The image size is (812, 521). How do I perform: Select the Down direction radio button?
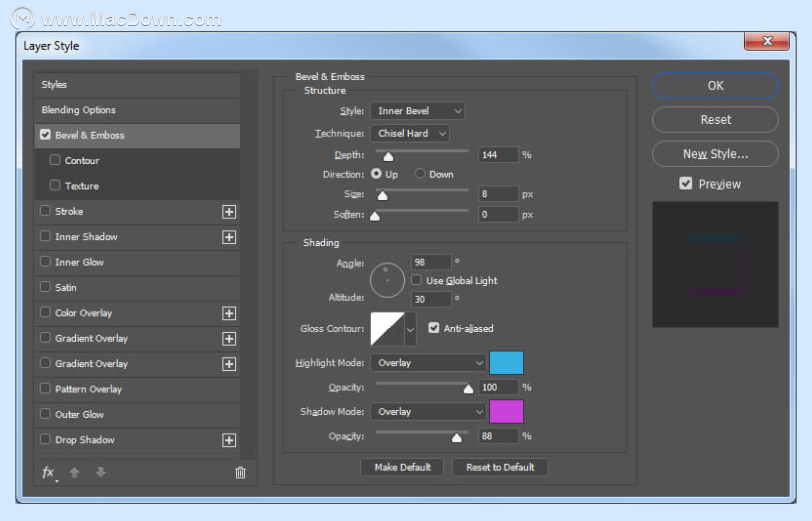coord(420,174)
